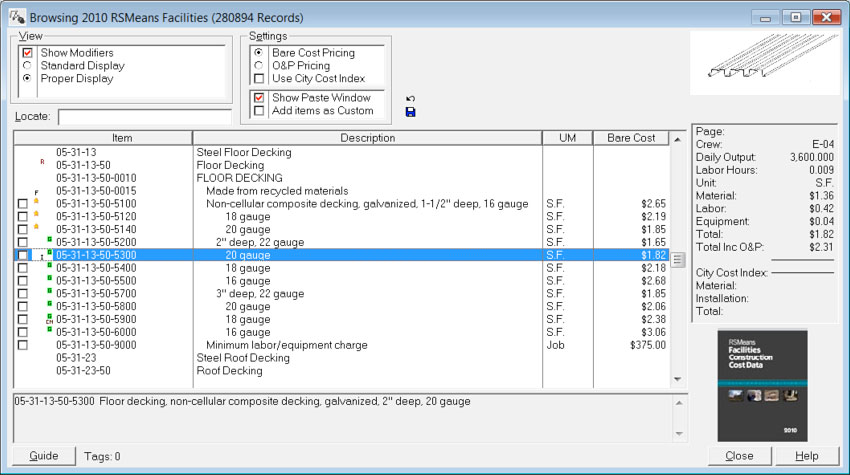Click the green CH icon on row 05-31-13-50-5900
Screen dimensions: 850x475
click(x=49, y=319)
